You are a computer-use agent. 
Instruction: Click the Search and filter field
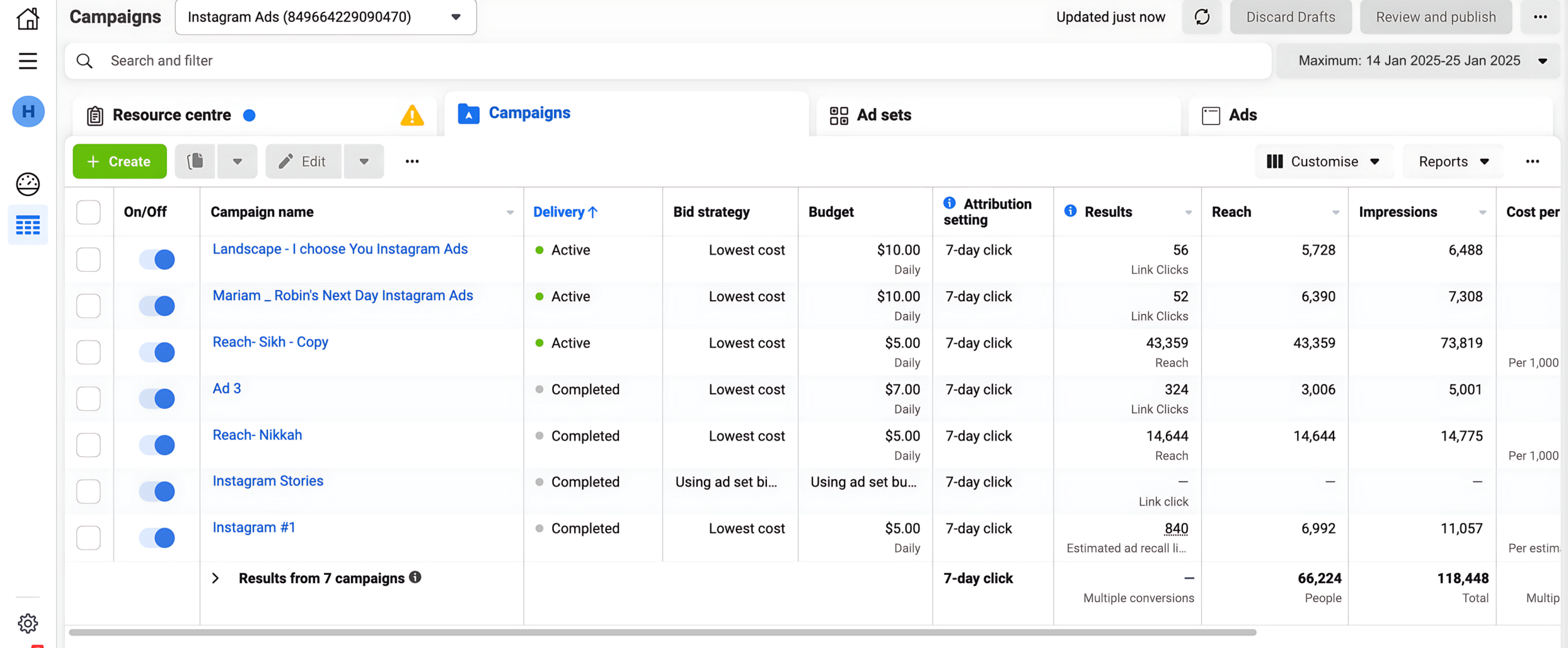point(668,61)
